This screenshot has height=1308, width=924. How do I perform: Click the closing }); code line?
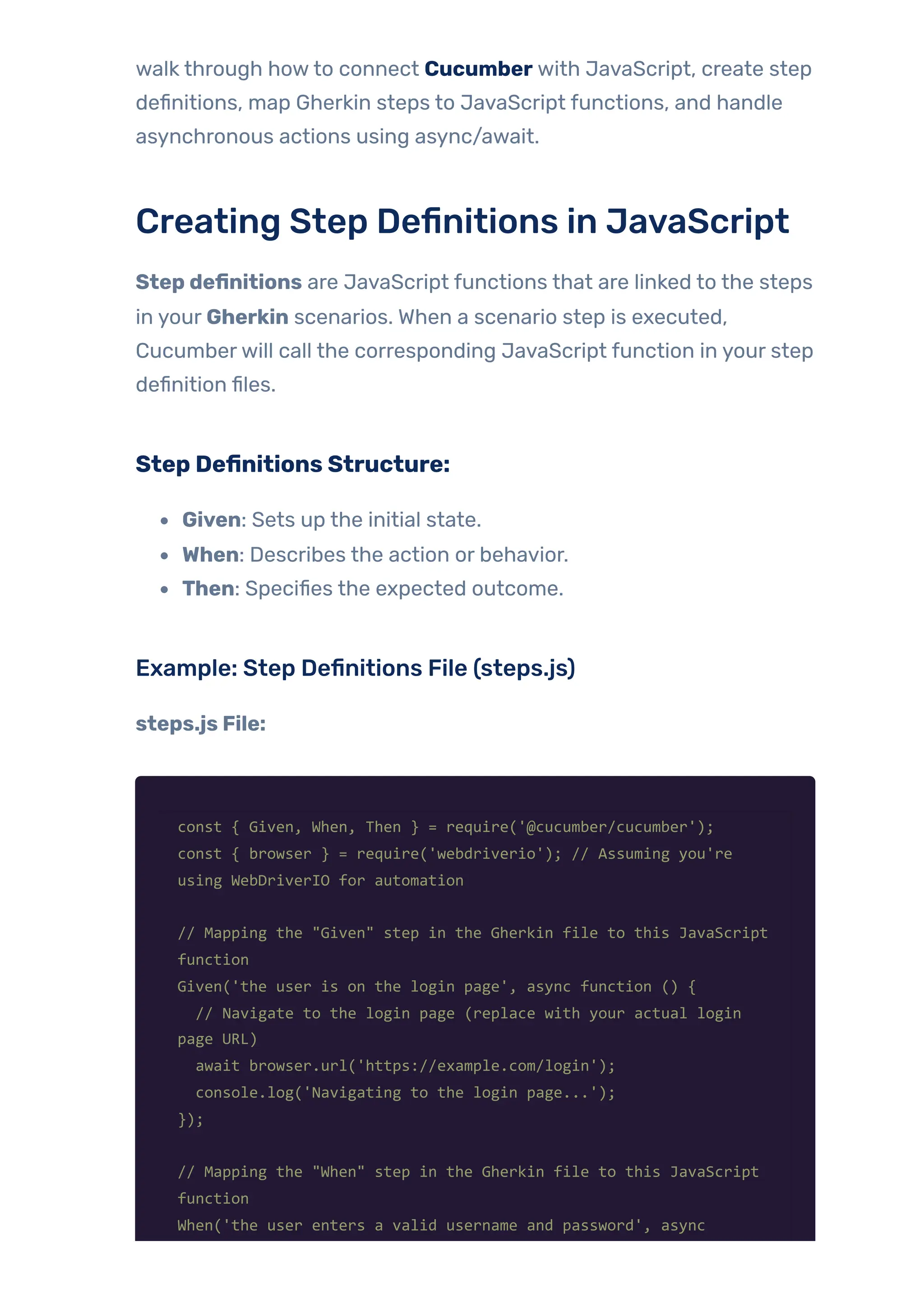point(190,1119)
